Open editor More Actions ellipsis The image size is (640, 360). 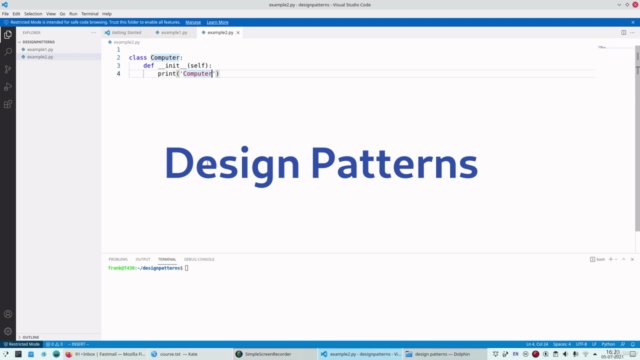632,32
